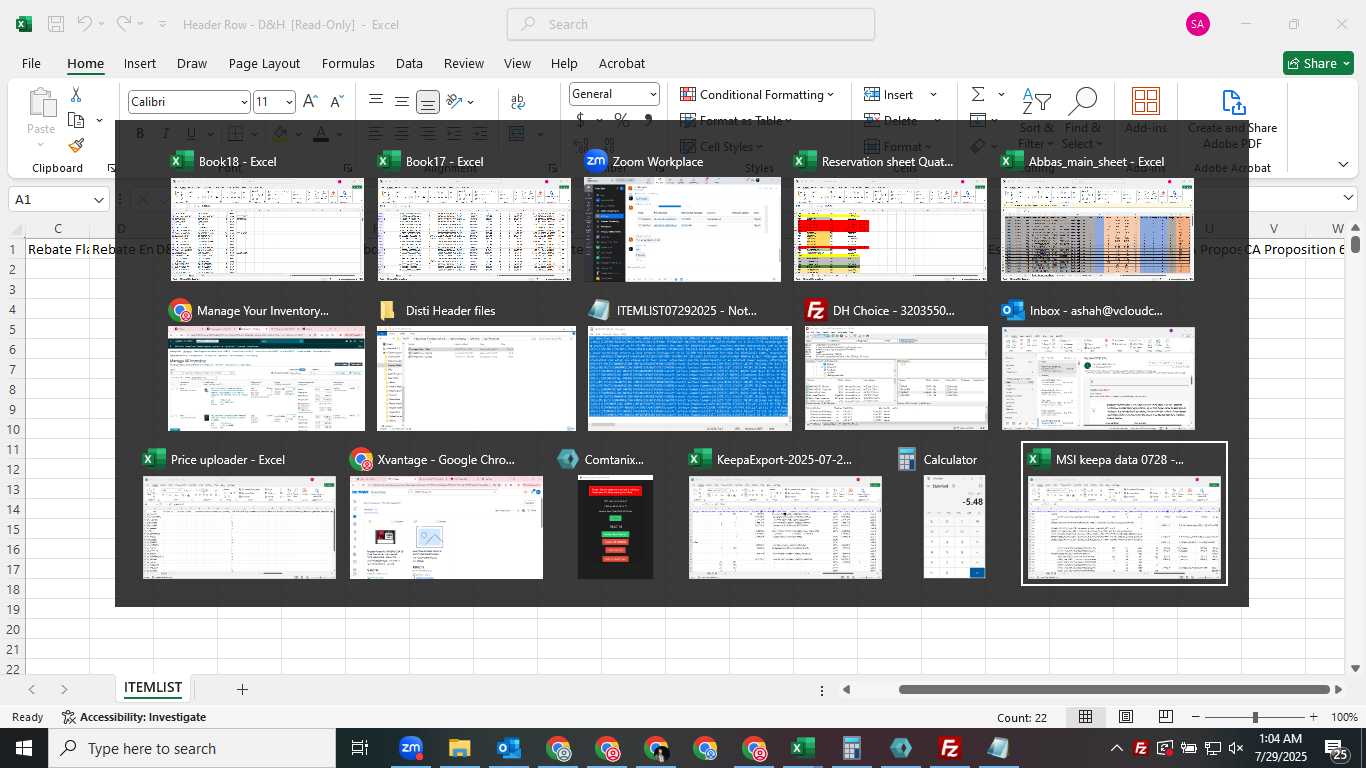The height and width of the screenshot is (768, 1366).
Task: Switch to Calculator window thumbnail
Action: [x=954, y=527]
